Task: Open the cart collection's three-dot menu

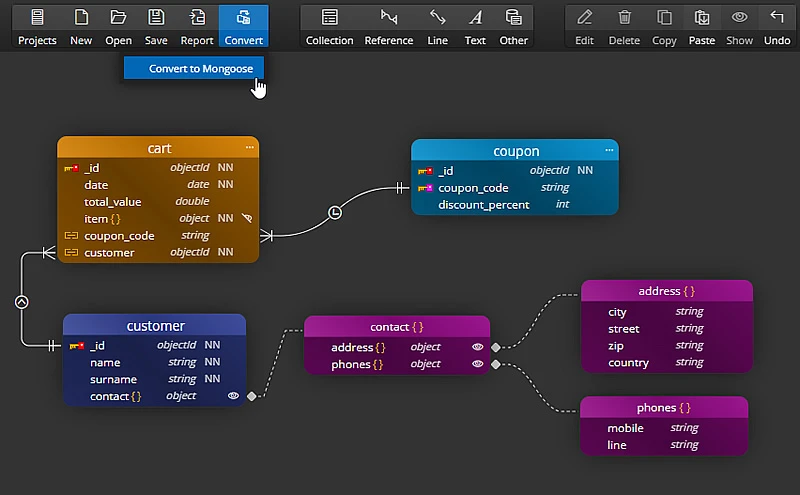Action: point(249,147)
